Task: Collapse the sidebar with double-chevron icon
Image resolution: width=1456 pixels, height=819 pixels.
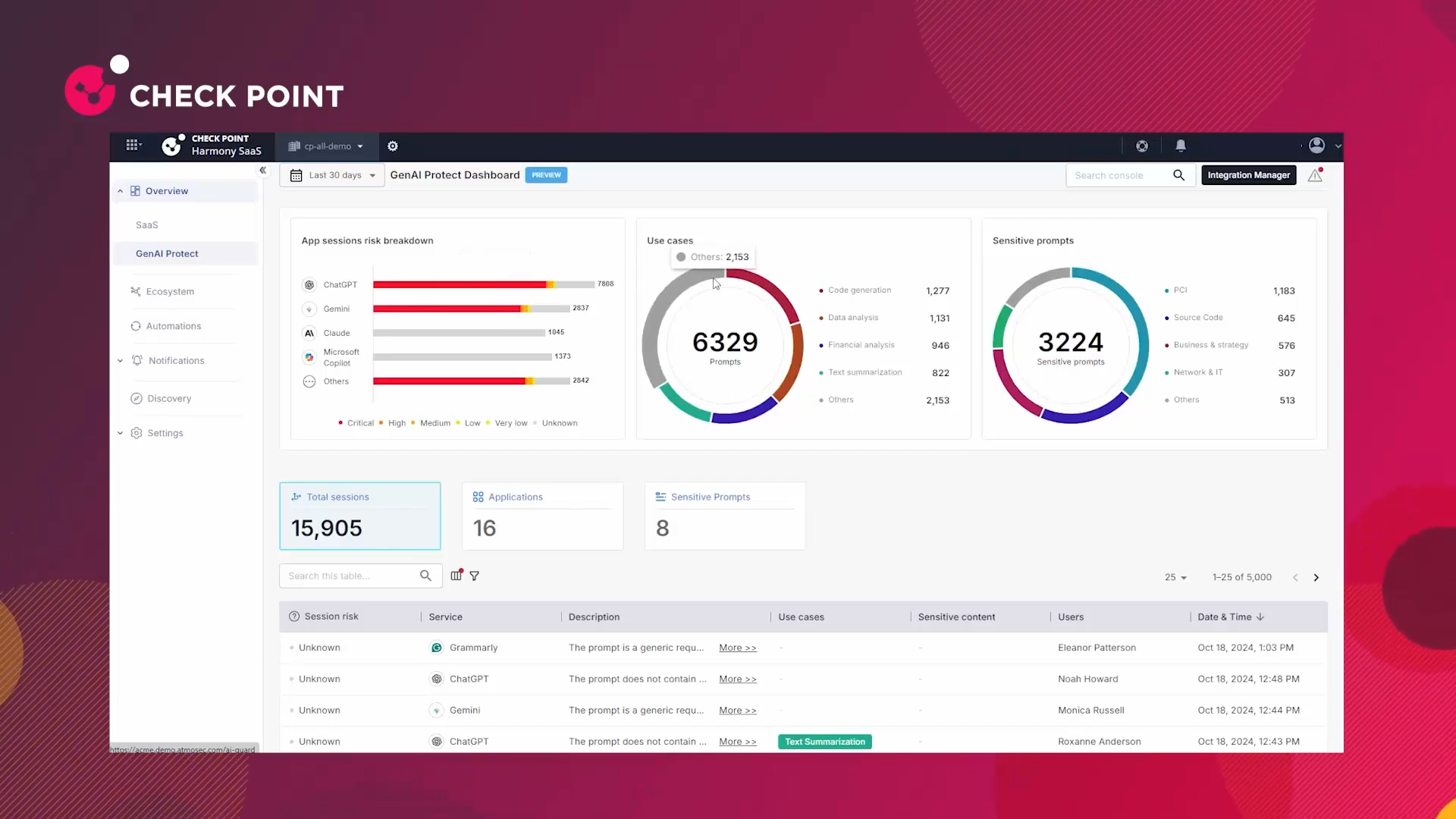Action: [262, 171]
